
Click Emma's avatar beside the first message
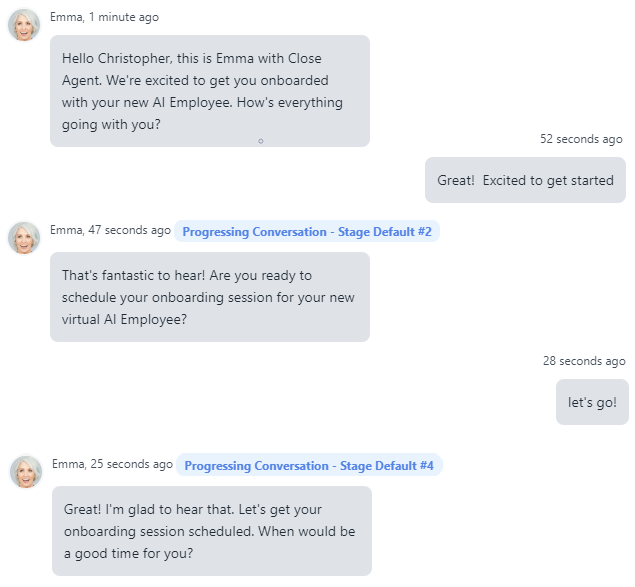pyautogui.click(x=24, y=25)
